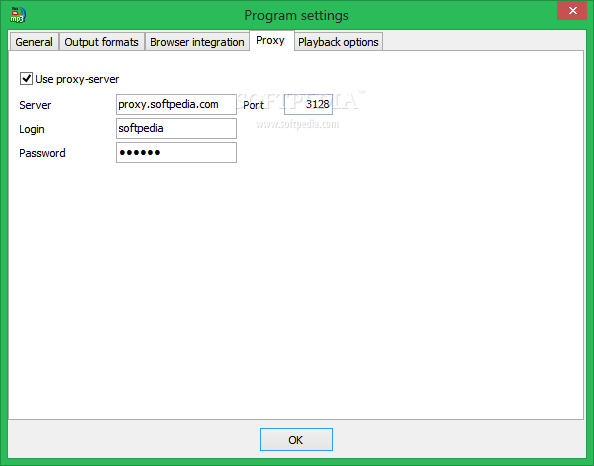Click the Login field containing softpedia
Image resolution: width=594 pixels, height=466 pixels.
[177, 128]
